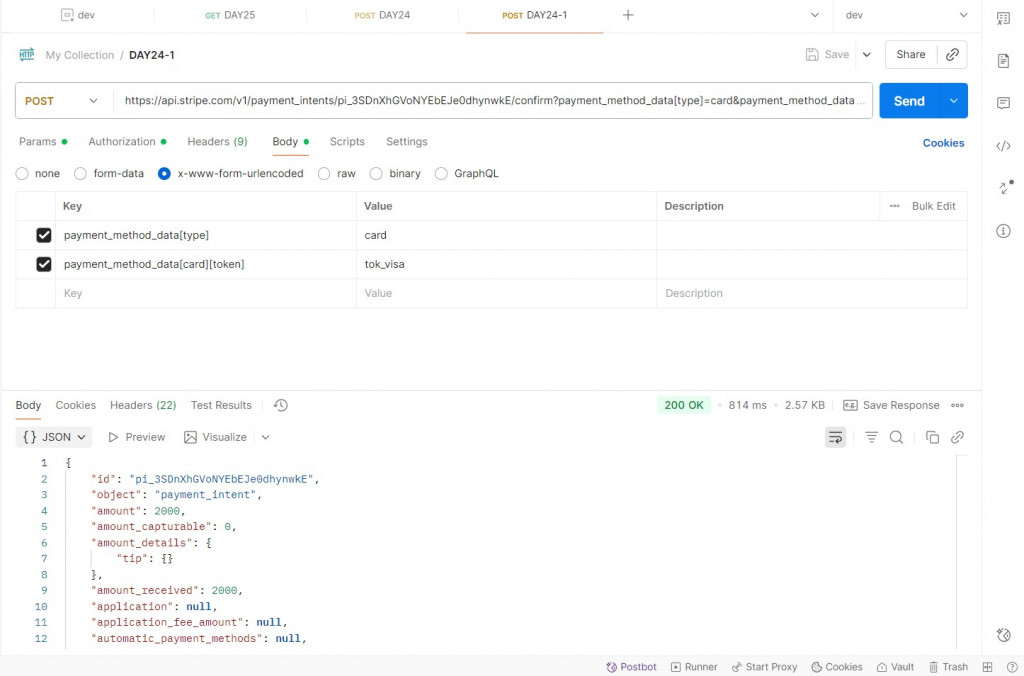Copy request link with chain icon
1024x676 pixels.
point(952,55)
